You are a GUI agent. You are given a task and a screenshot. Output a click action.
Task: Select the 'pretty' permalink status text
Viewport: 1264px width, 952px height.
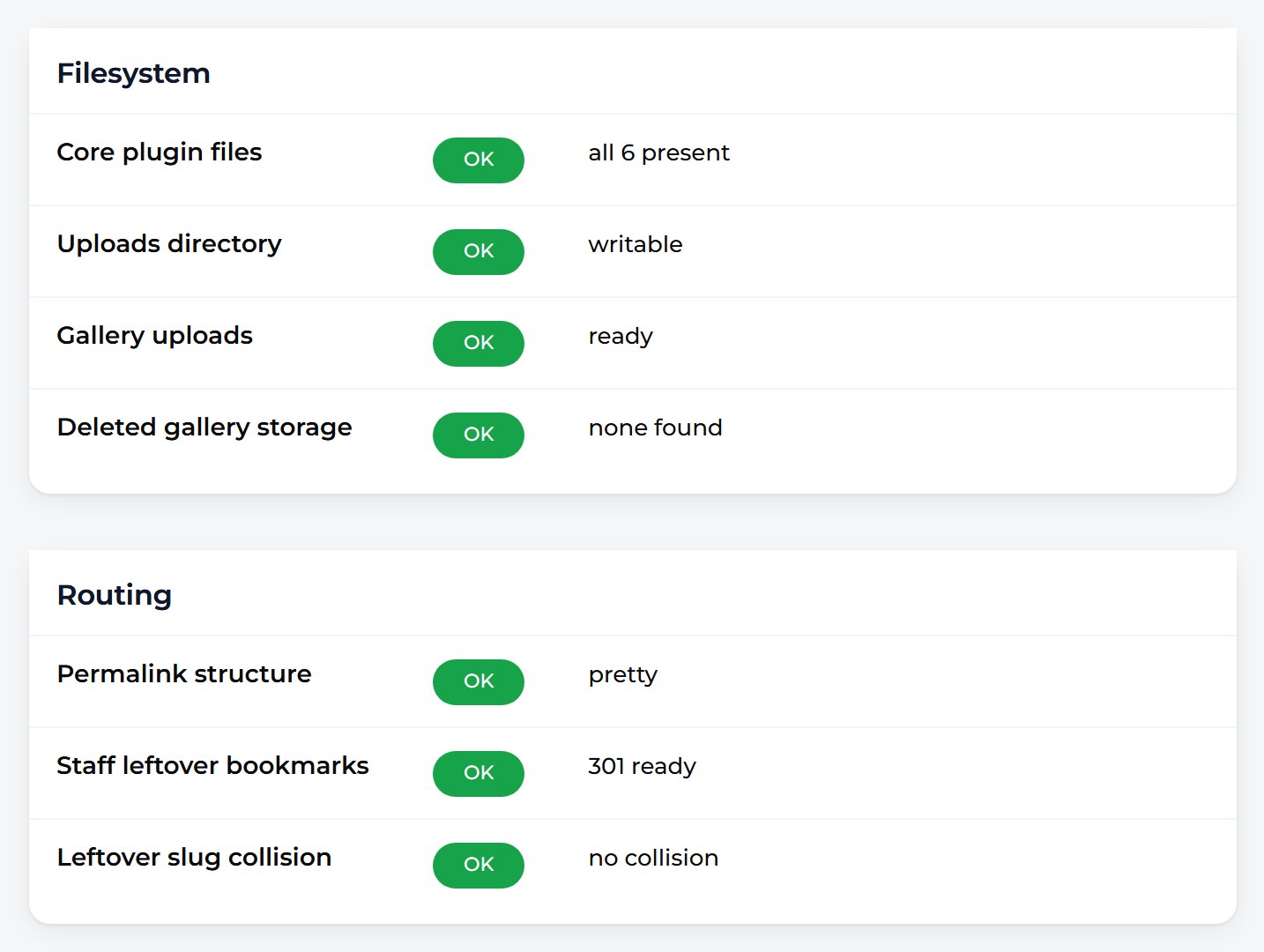(x=623, y=675)
